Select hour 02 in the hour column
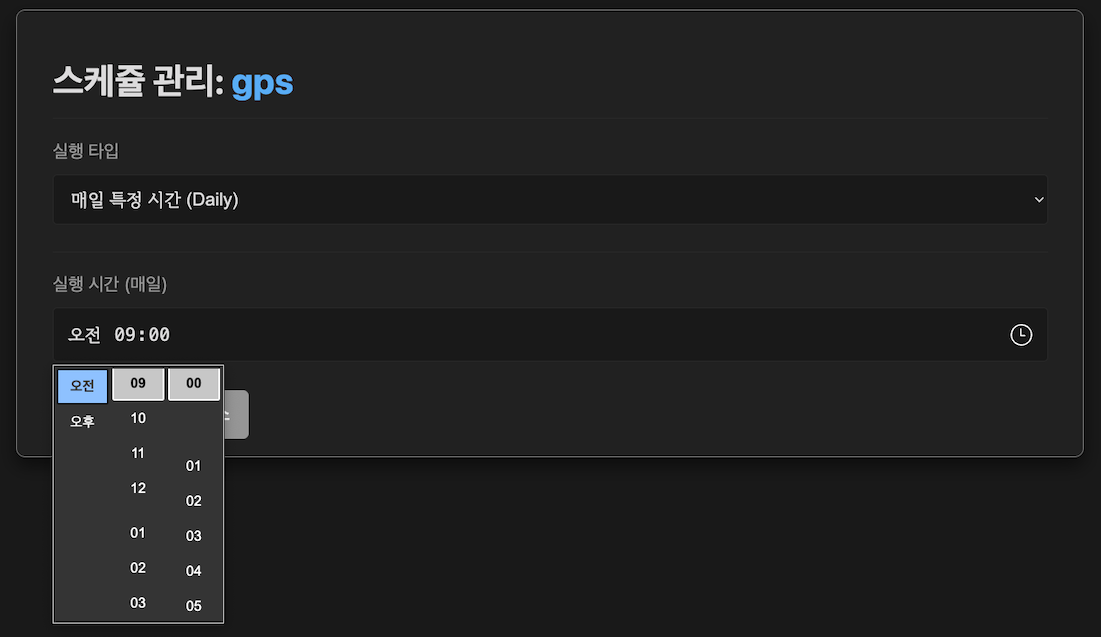This screenshot has height=637, width=1101. (x=137, y=568)
